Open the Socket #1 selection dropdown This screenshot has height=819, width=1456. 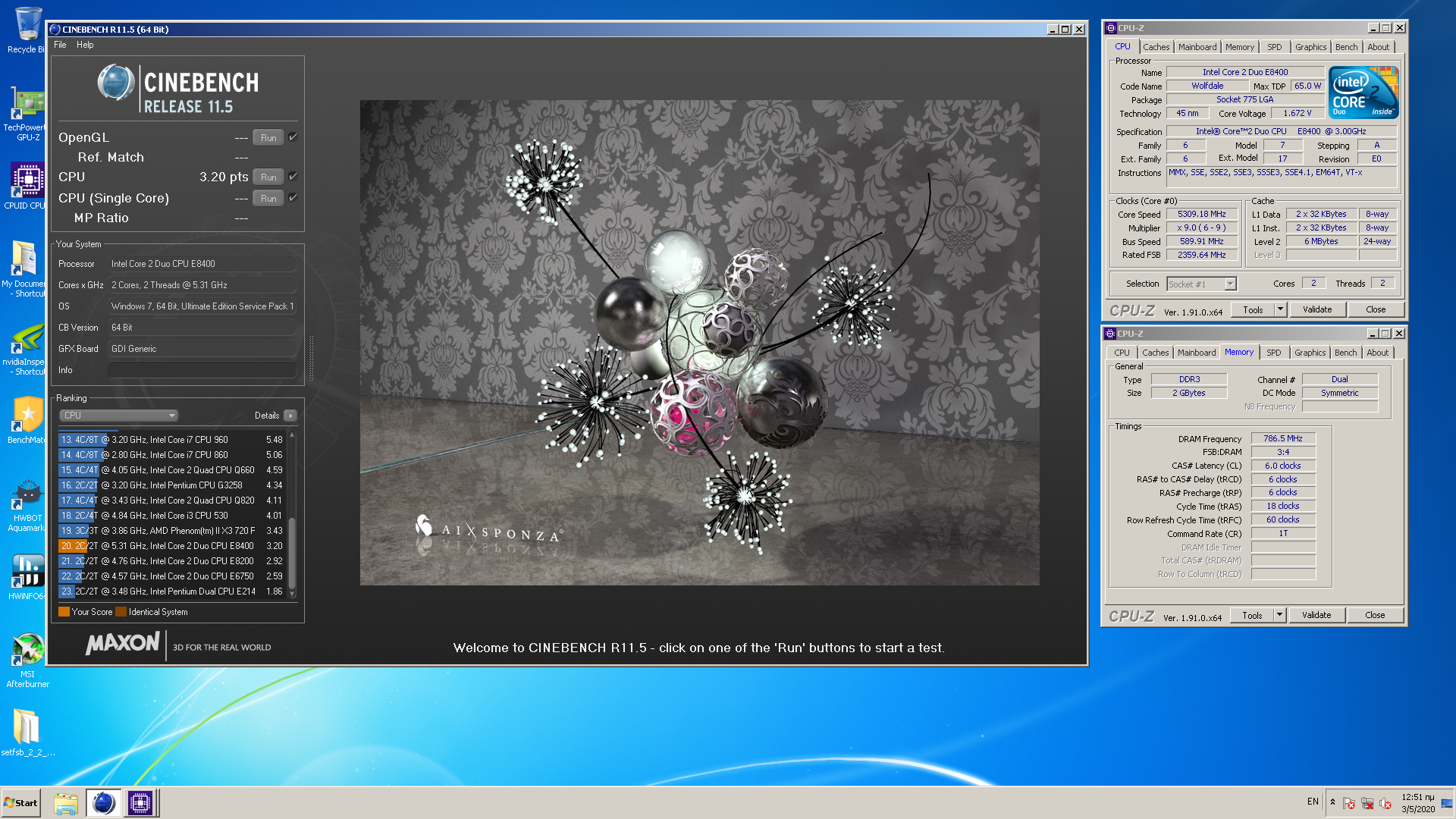[1202, 284]
